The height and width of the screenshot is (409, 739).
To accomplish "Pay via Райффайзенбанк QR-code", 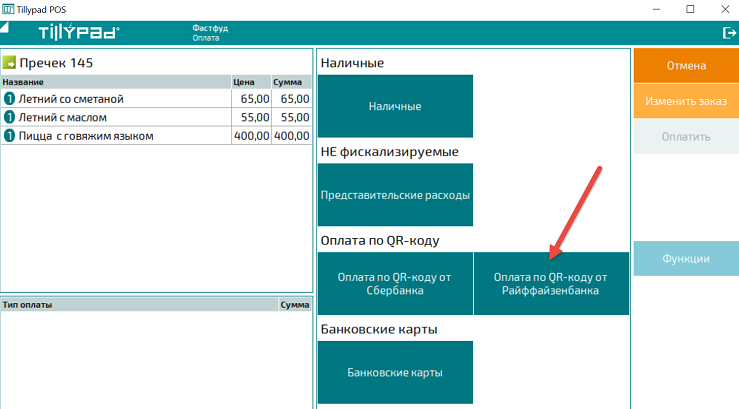I will [551, 284].
